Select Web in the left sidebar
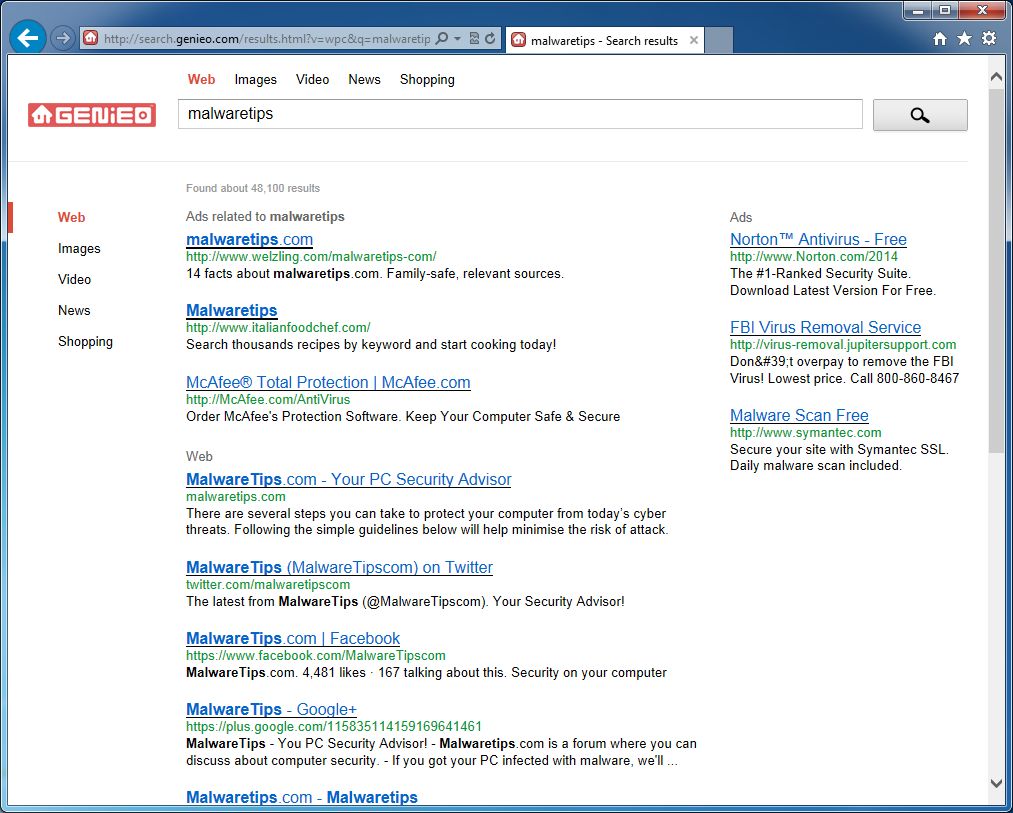Viewport: 1013px width, 813px height. [x=71, y=217]
